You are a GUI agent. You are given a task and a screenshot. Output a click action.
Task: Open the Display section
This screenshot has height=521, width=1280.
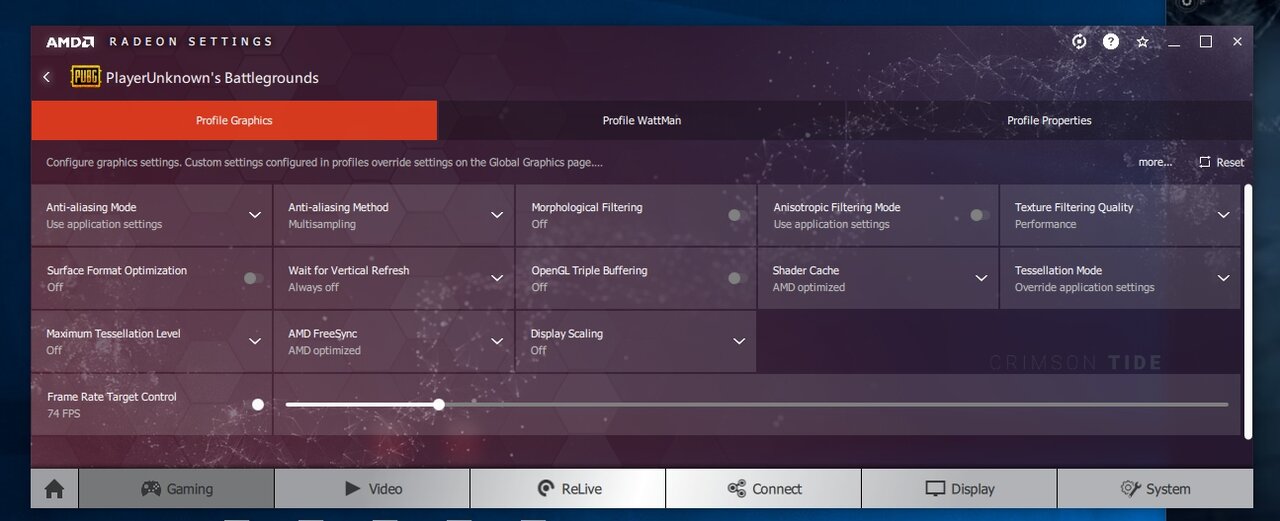click(959, 489)
